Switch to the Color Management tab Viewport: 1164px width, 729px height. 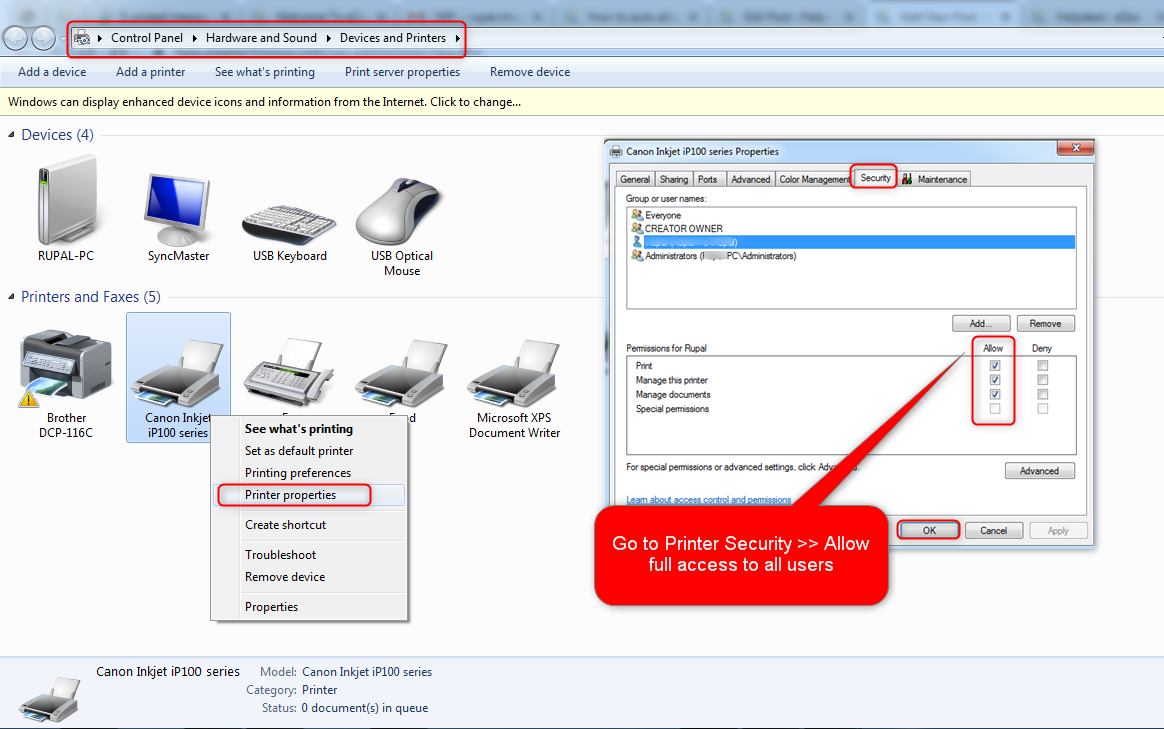point(814,179)
